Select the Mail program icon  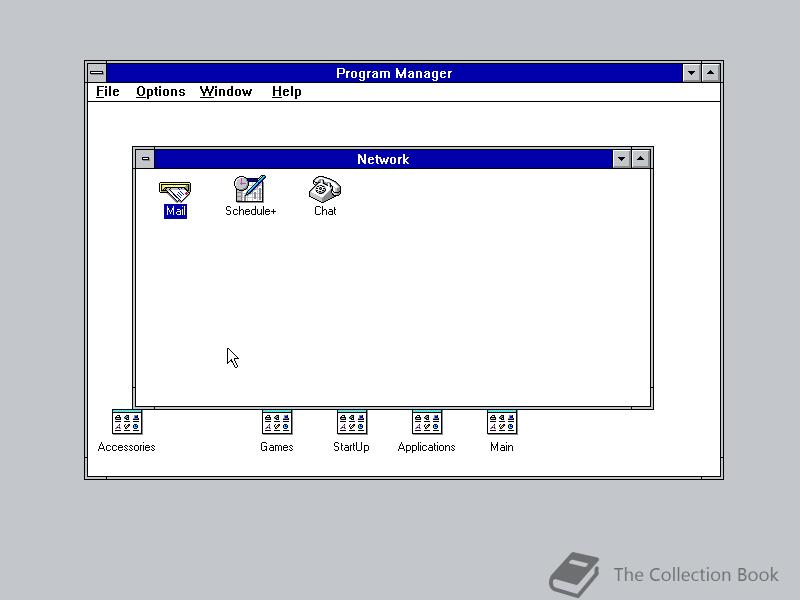pyautogui.click(x=175, y=191)
